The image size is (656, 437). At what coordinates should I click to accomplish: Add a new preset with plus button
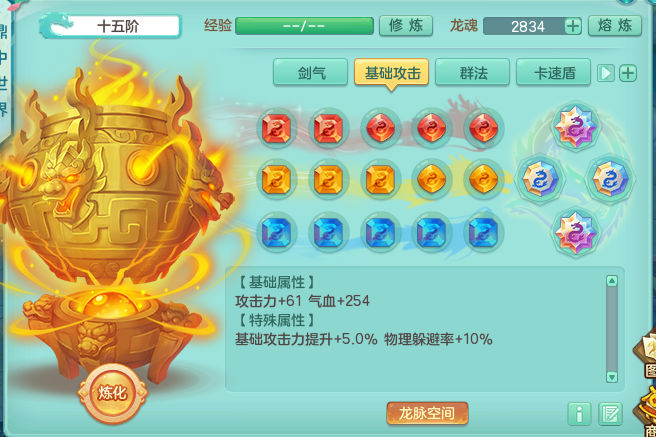click(x=628, y=73)
